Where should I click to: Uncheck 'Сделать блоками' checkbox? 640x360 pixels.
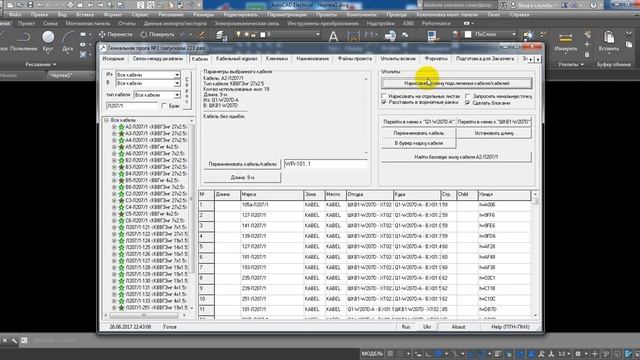coord(468,102)
